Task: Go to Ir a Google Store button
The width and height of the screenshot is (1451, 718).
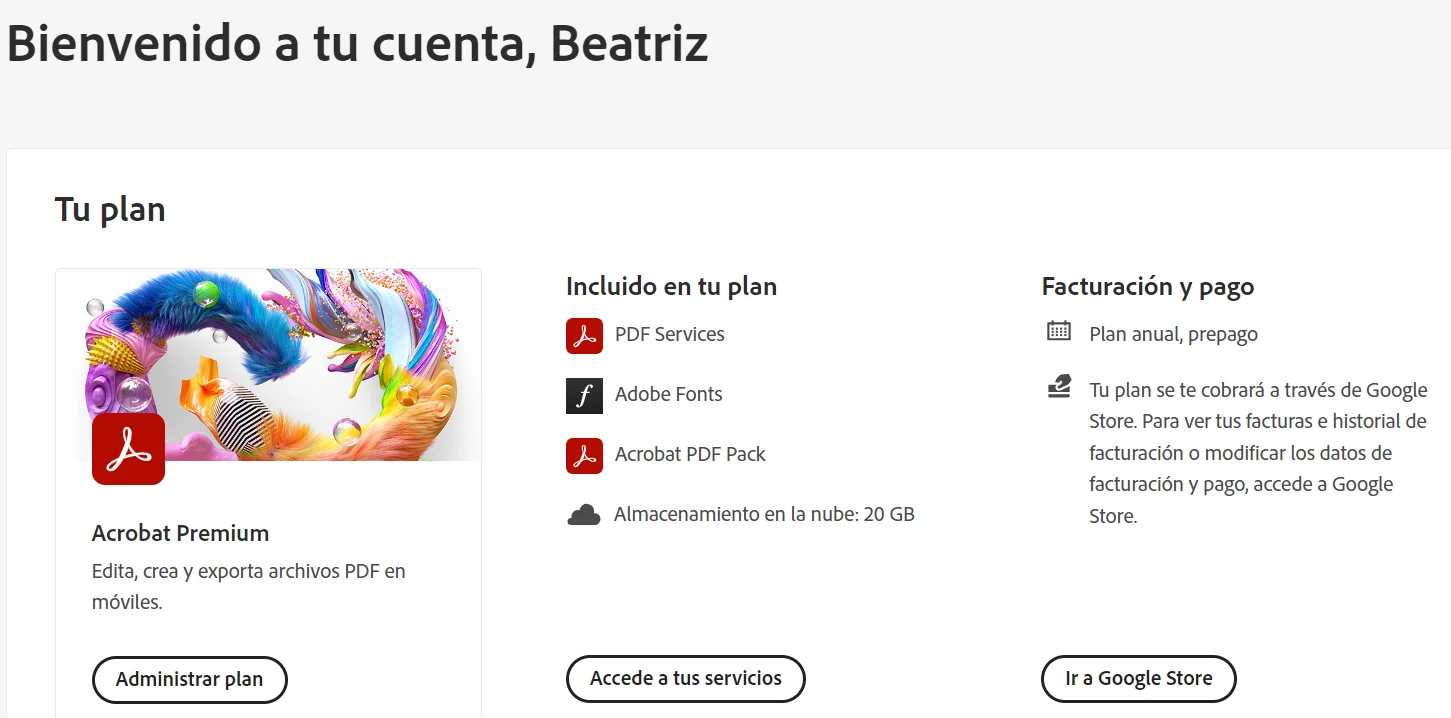Action: [x=1139, y=679]
